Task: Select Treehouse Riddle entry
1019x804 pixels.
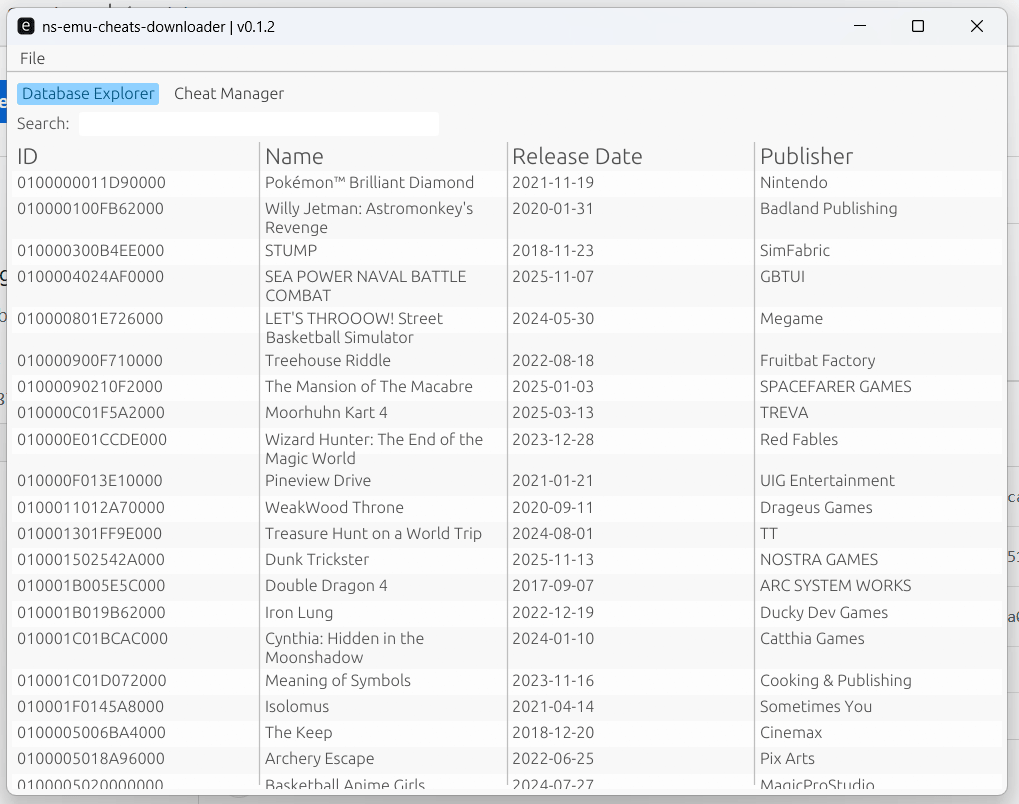Action: point(328,360)
